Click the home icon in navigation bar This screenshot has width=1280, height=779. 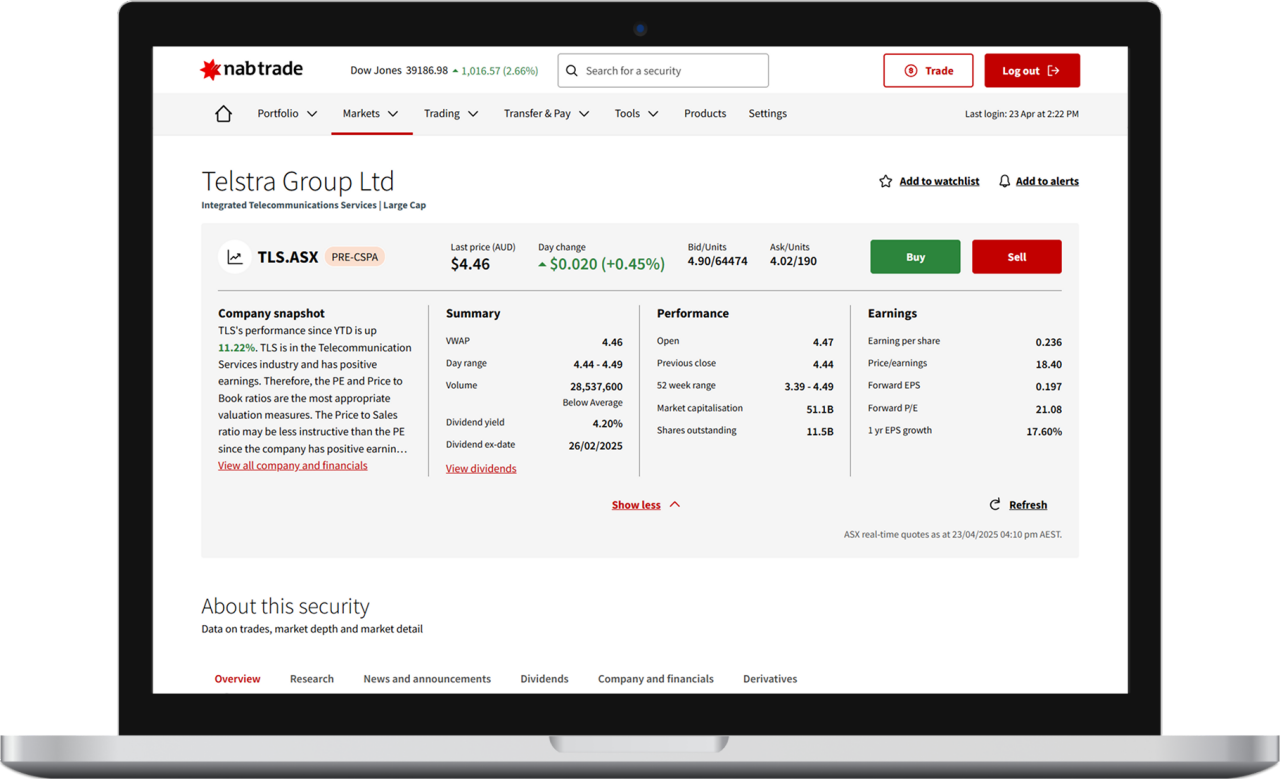point(223,114)
